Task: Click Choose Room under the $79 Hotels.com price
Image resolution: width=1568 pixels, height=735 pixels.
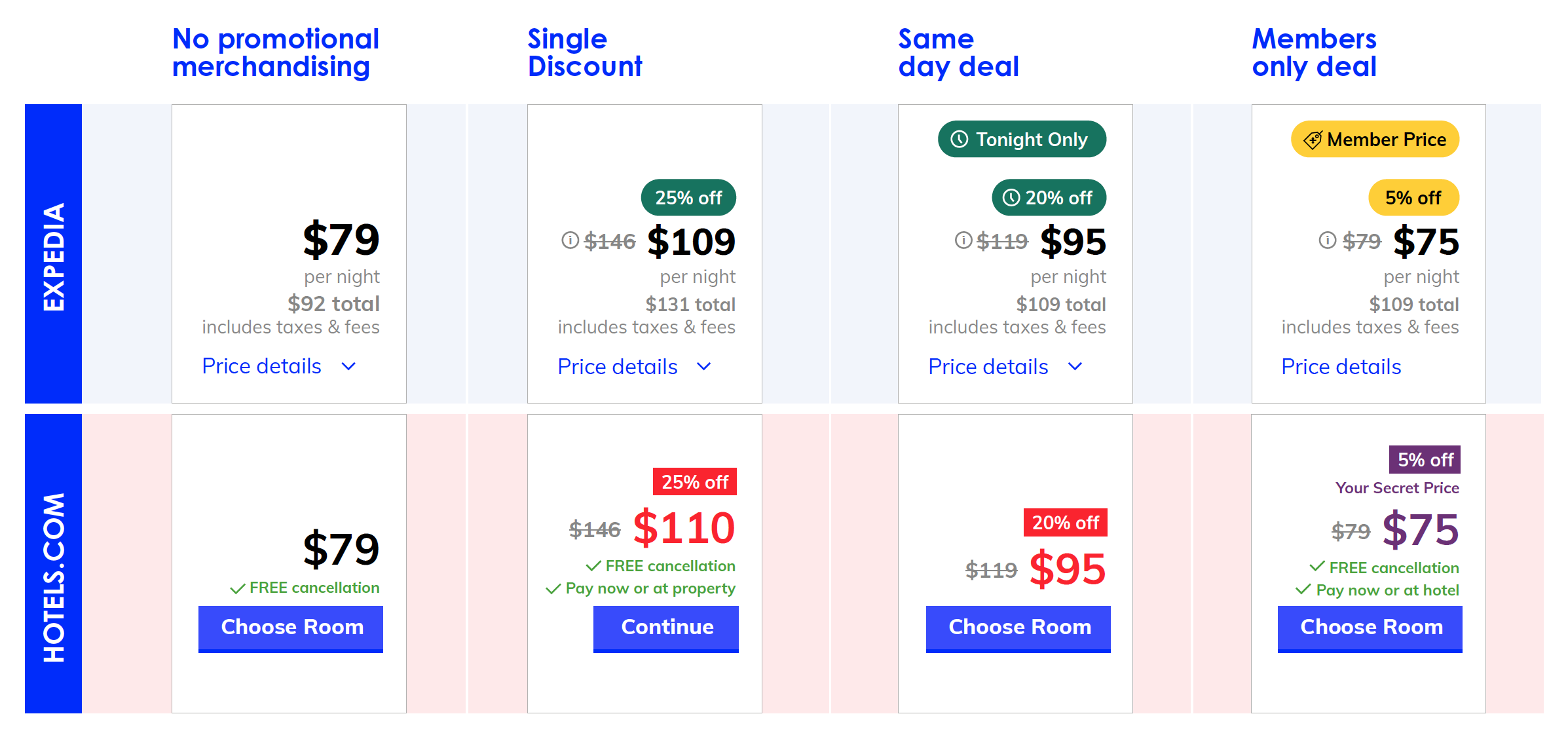Action: point(291,629)
